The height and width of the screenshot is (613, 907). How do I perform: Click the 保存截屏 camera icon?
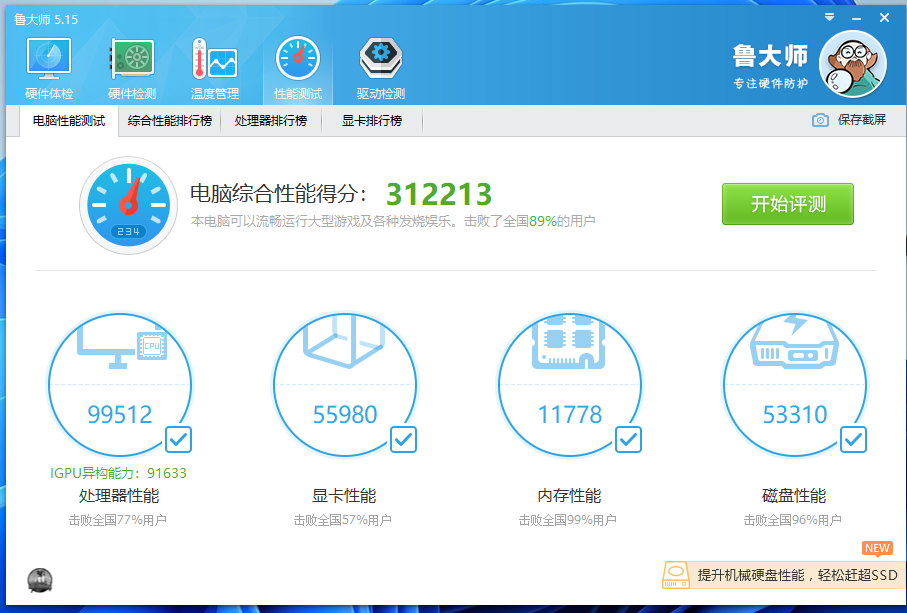[x=821, y=120]
